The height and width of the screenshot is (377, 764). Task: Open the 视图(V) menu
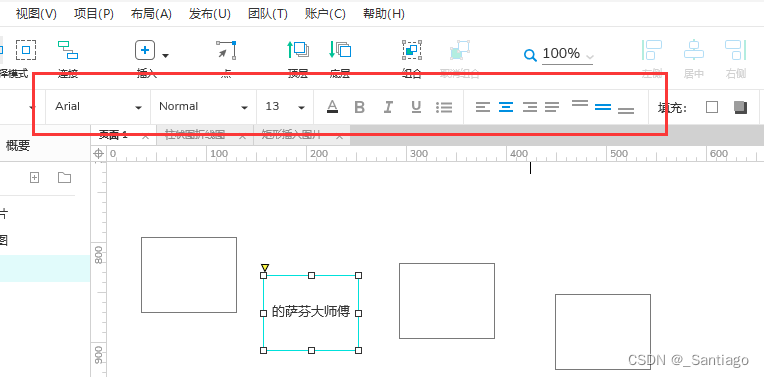coord(37,14)
